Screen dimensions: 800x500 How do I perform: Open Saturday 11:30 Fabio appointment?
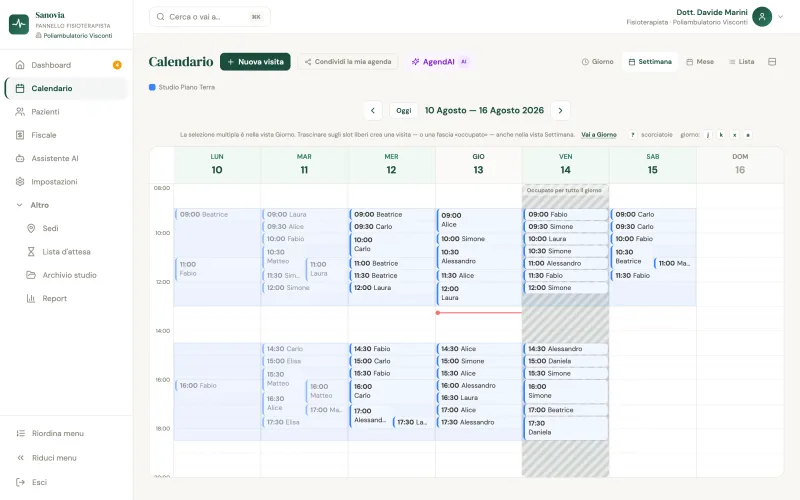pos(653,276)
